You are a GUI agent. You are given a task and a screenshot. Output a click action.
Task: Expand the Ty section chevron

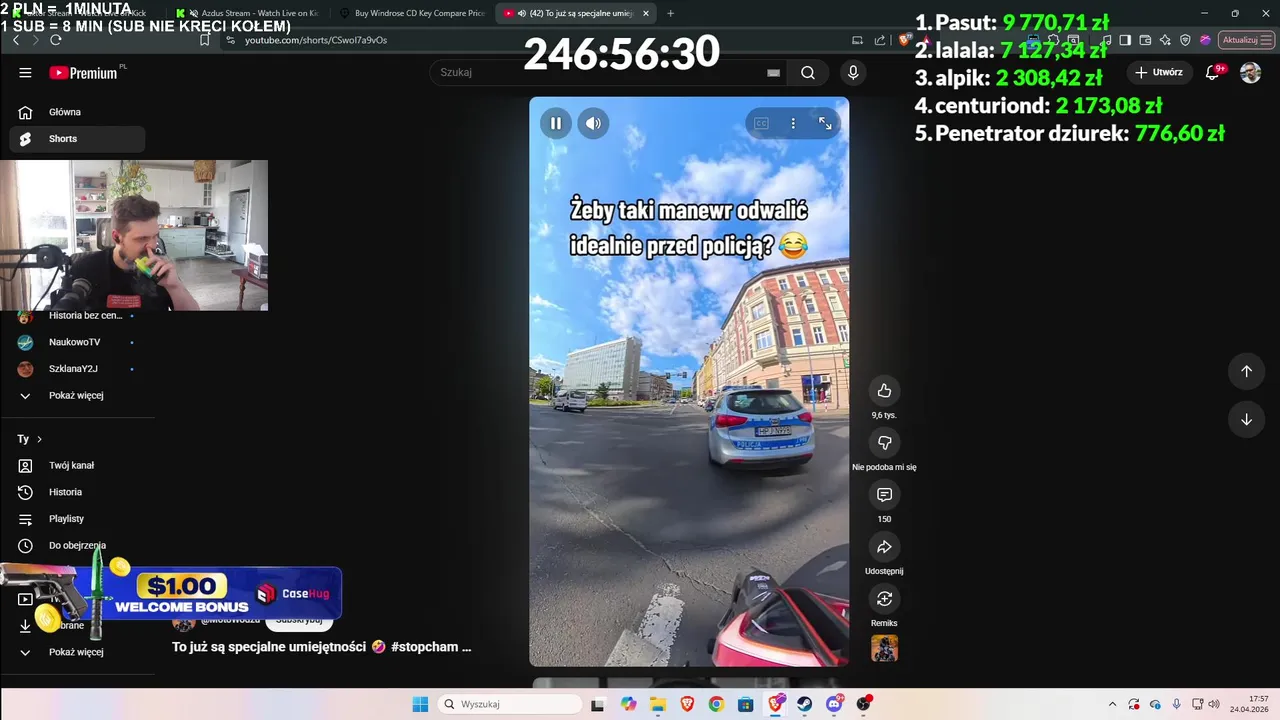pos(39,439)
